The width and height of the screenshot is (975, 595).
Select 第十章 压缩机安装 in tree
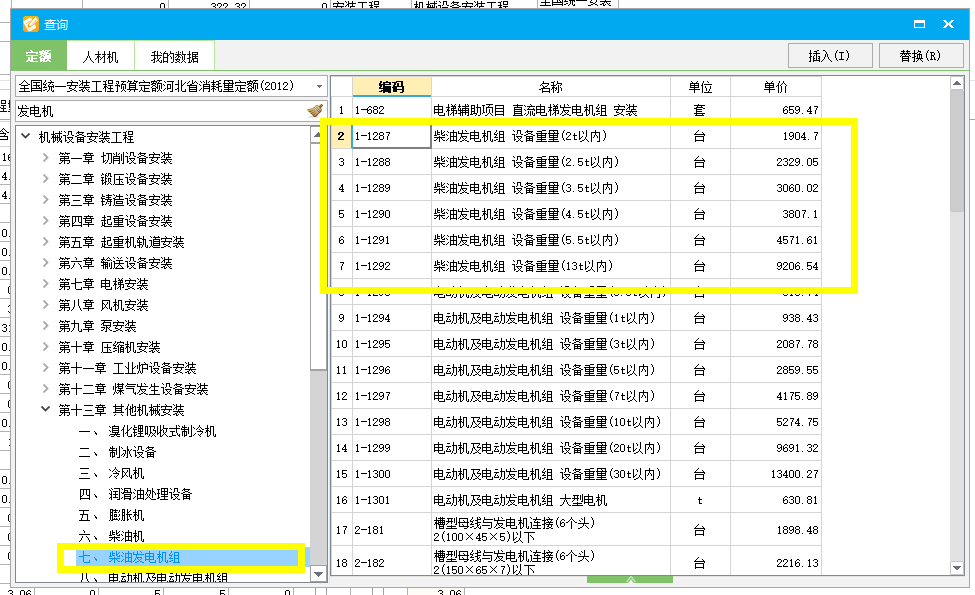(109, 347)
